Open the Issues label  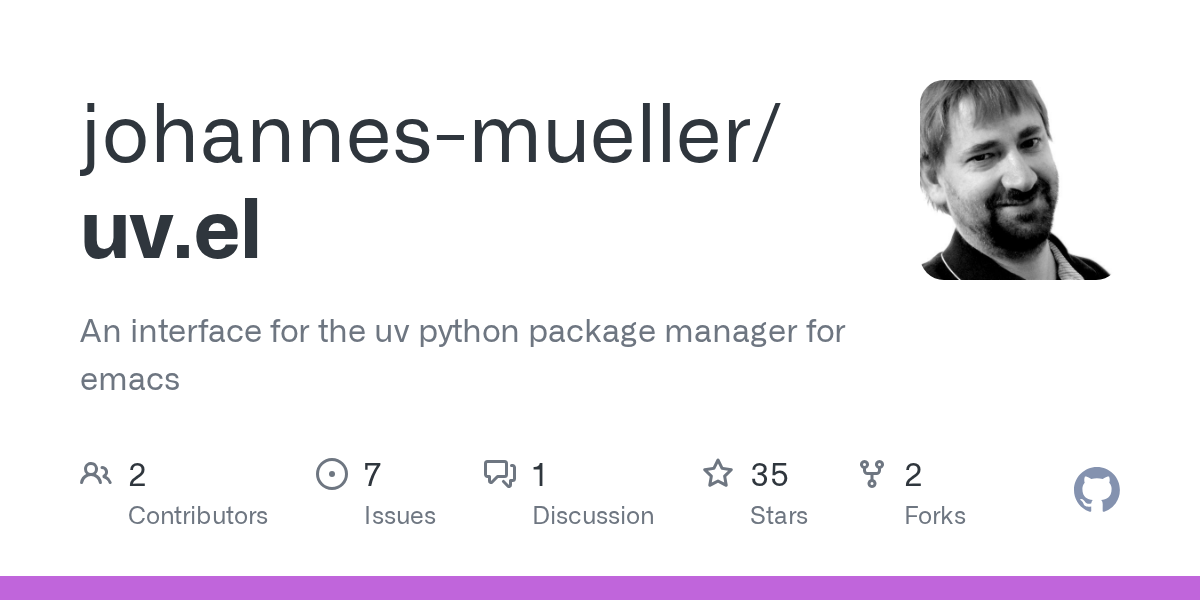coord(400,516)
